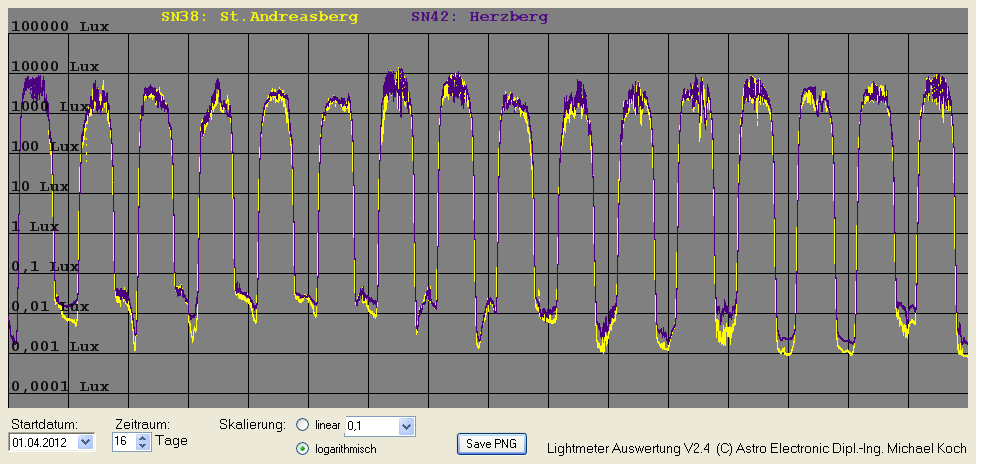Click the linear scale value field 0,1
Viewport: 981px width, 476px height.
coord(372,427)
